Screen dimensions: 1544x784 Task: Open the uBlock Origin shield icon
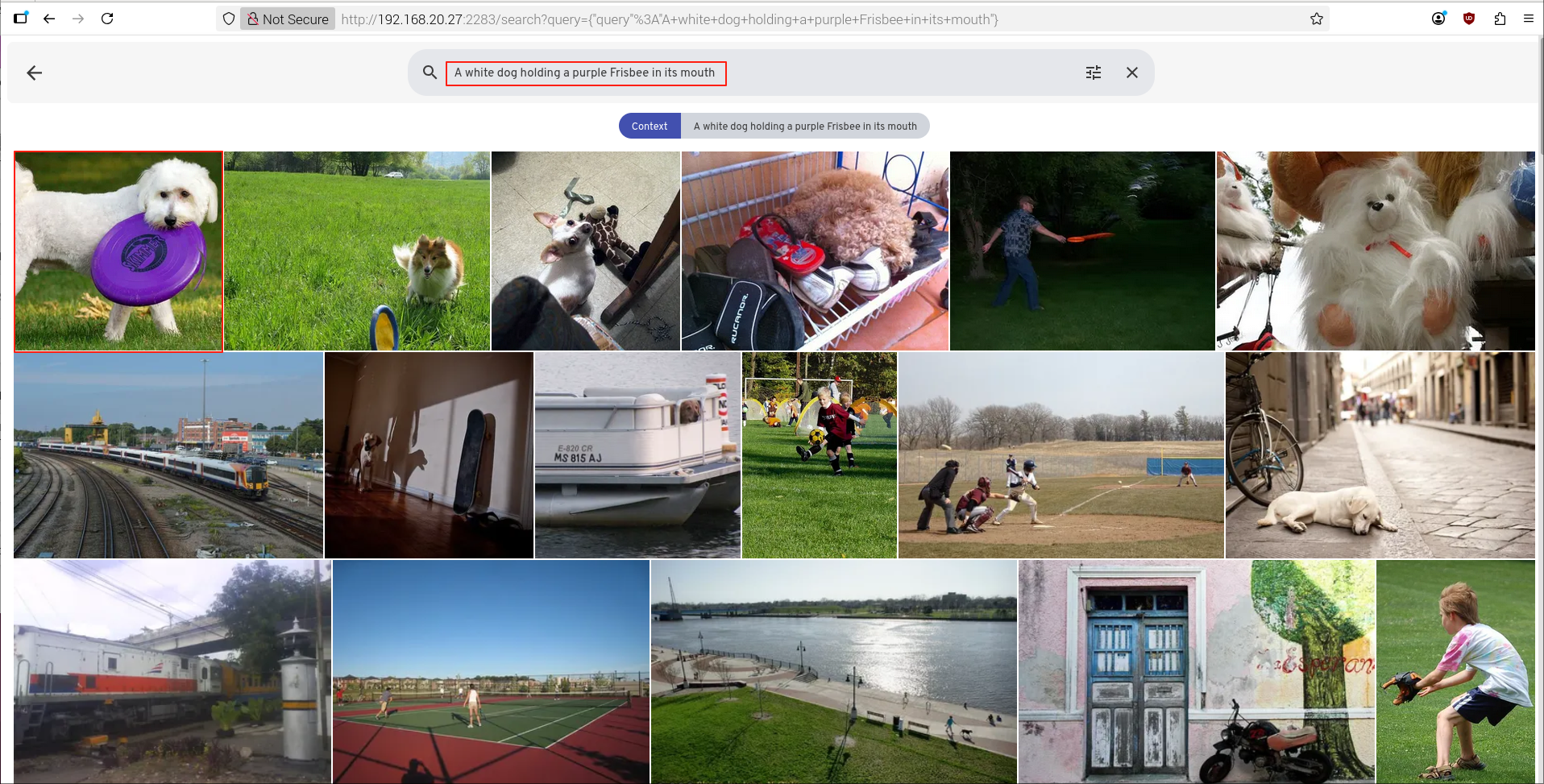tap(1468, 19)
